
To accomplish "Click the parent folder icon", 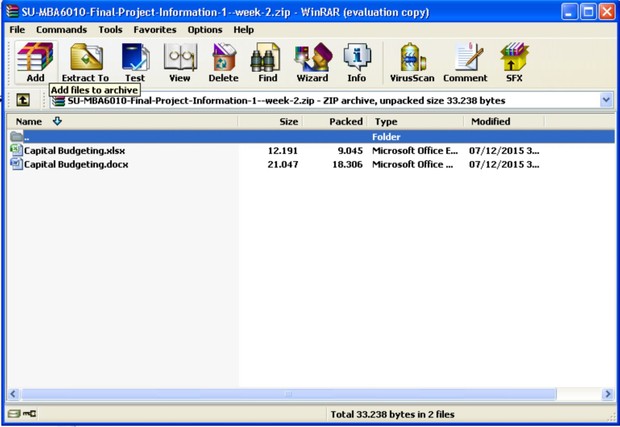I will click(16, 137).
